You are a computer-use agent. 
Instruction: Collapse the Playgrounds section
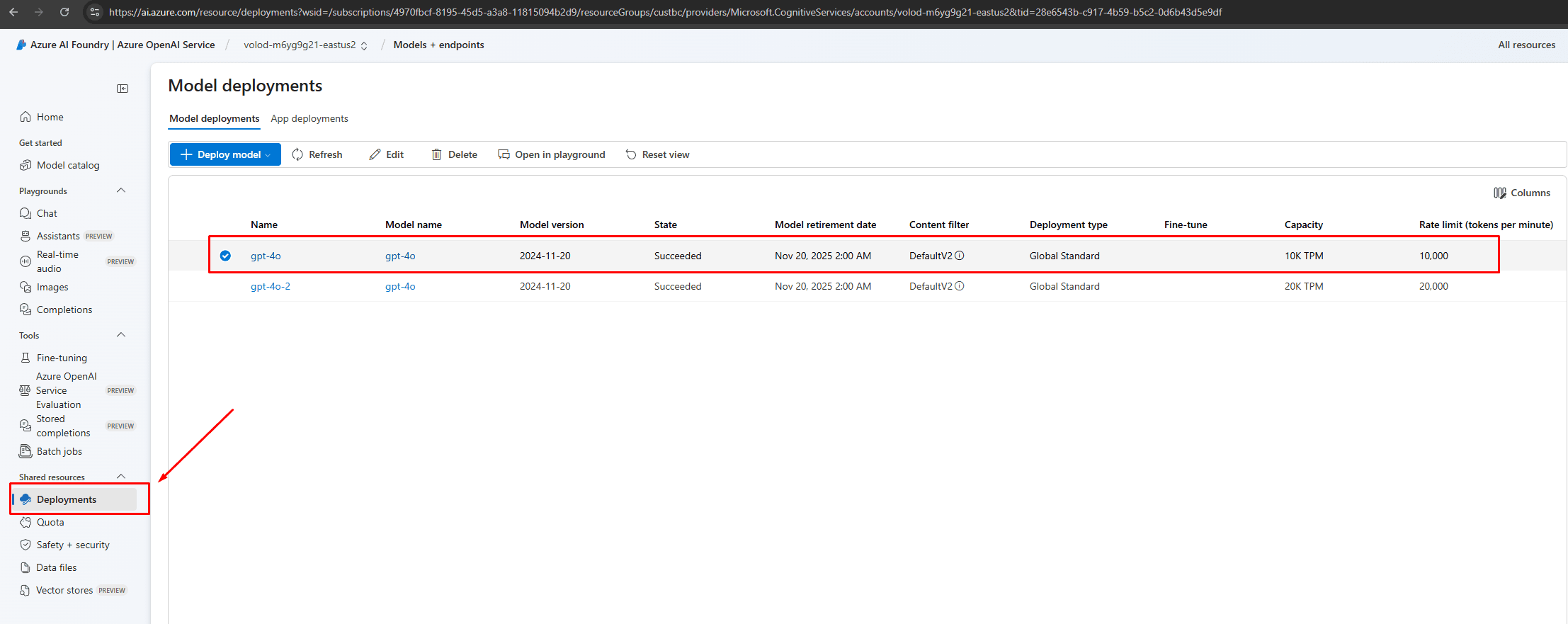(121, 191)
